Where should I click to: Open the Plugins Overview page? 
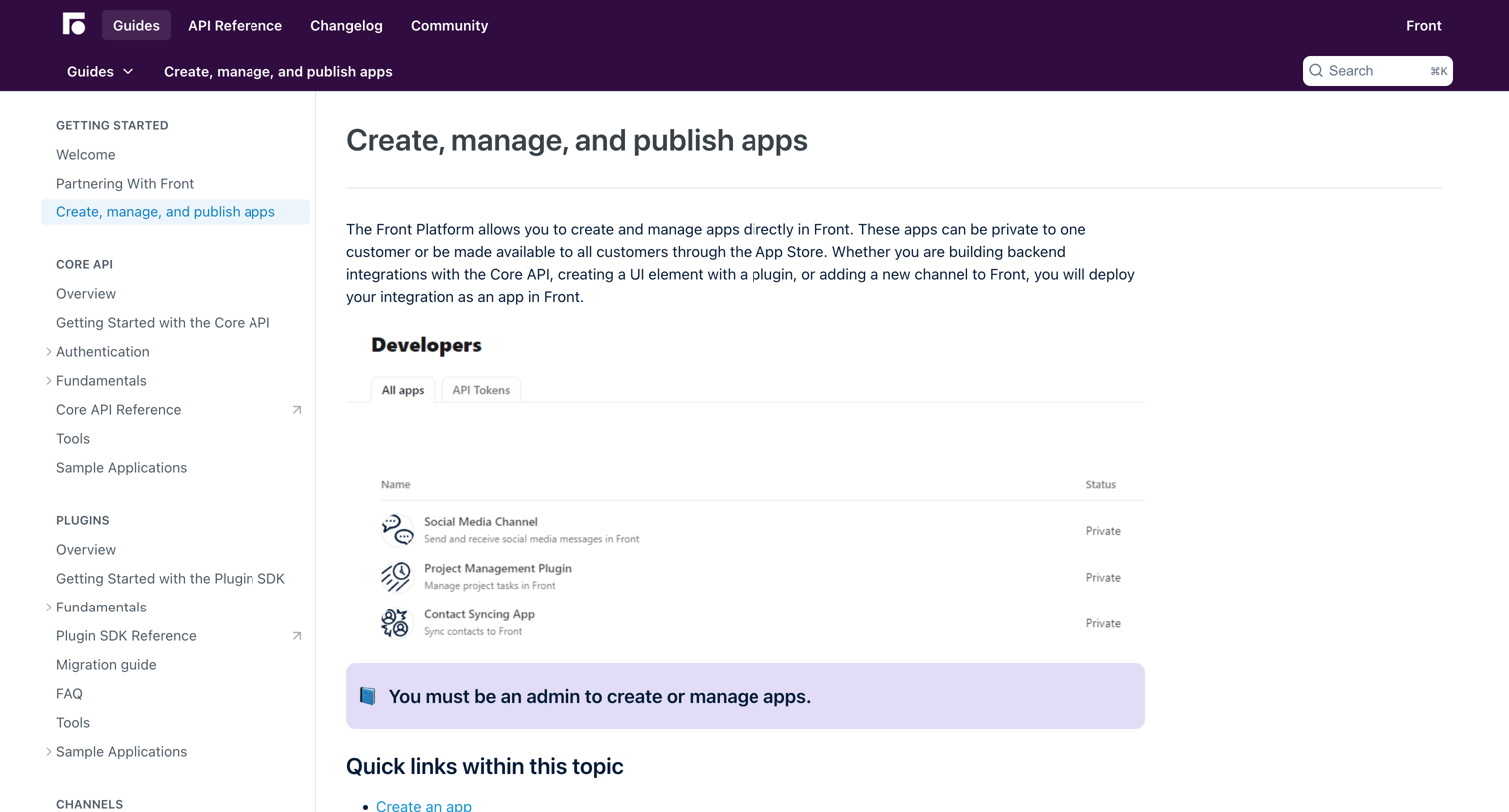tap(86, 550)
